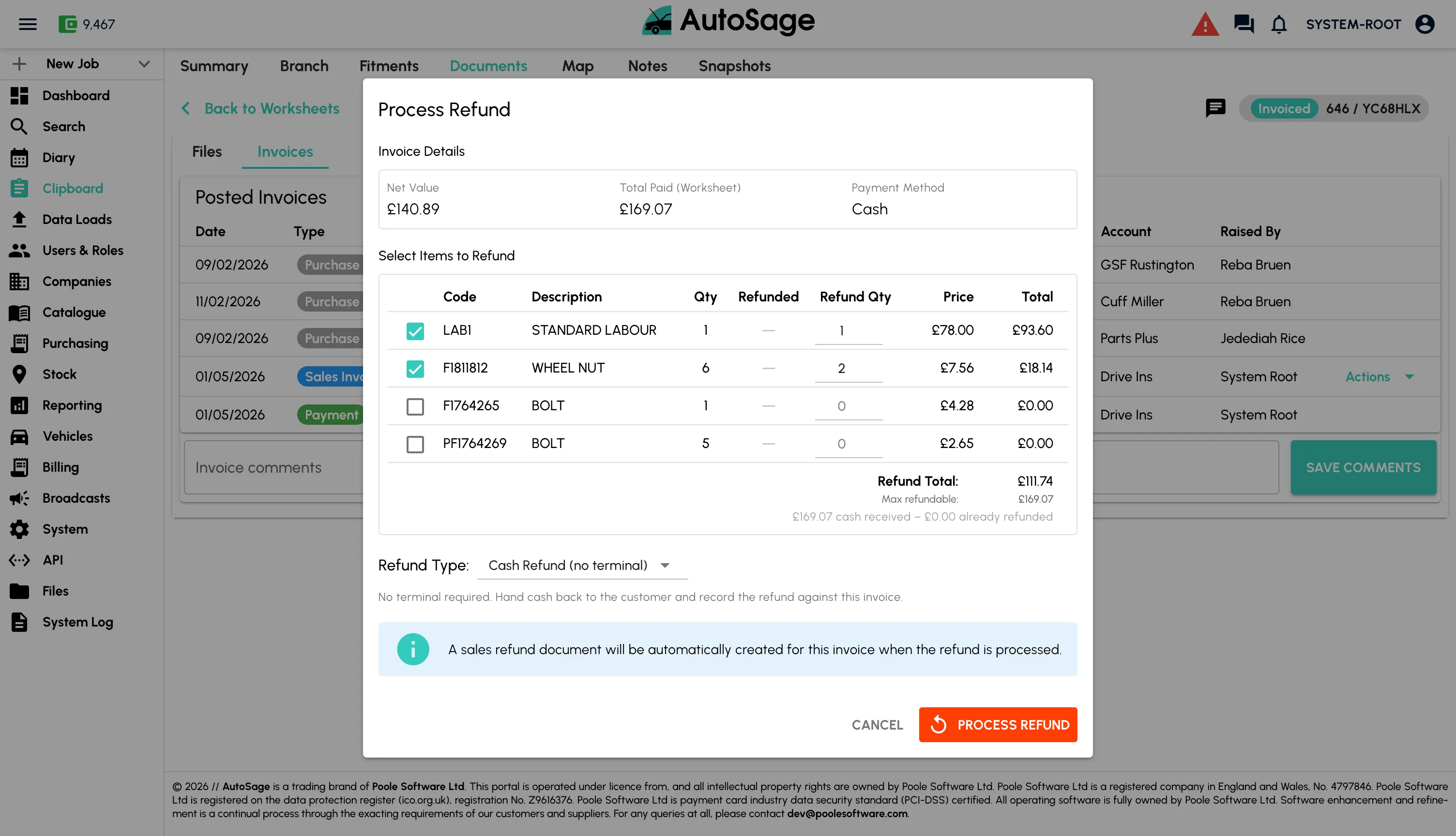Click the Jedediah Rice raised-by cell

click(1262, 338)
